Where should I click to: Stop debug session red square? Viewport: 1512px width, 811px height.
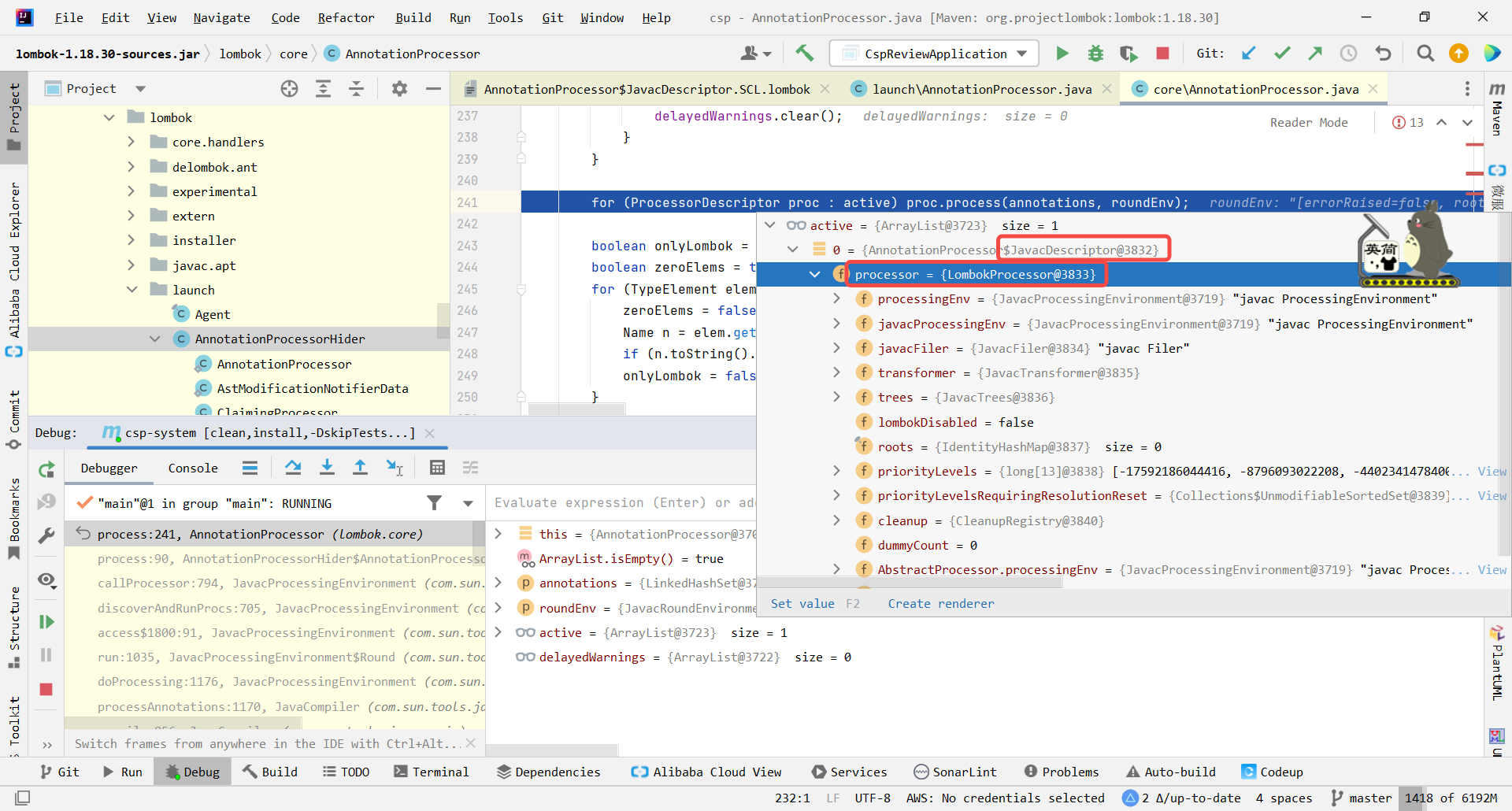tap(46, 690)
